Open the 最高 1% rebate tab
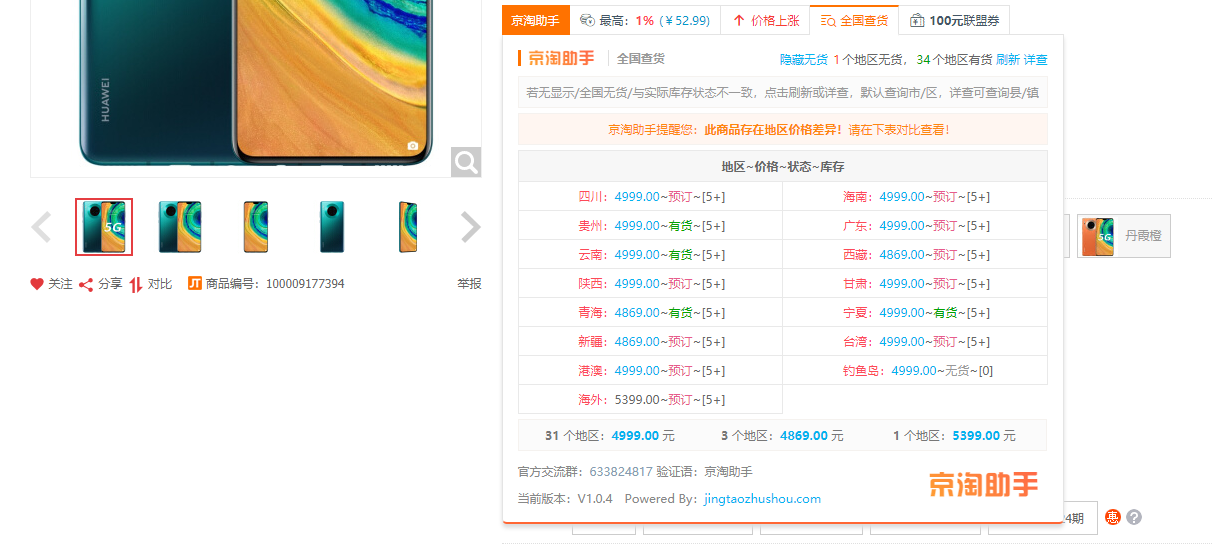The width and height of the screenshot is (1212, 552). 645,20
